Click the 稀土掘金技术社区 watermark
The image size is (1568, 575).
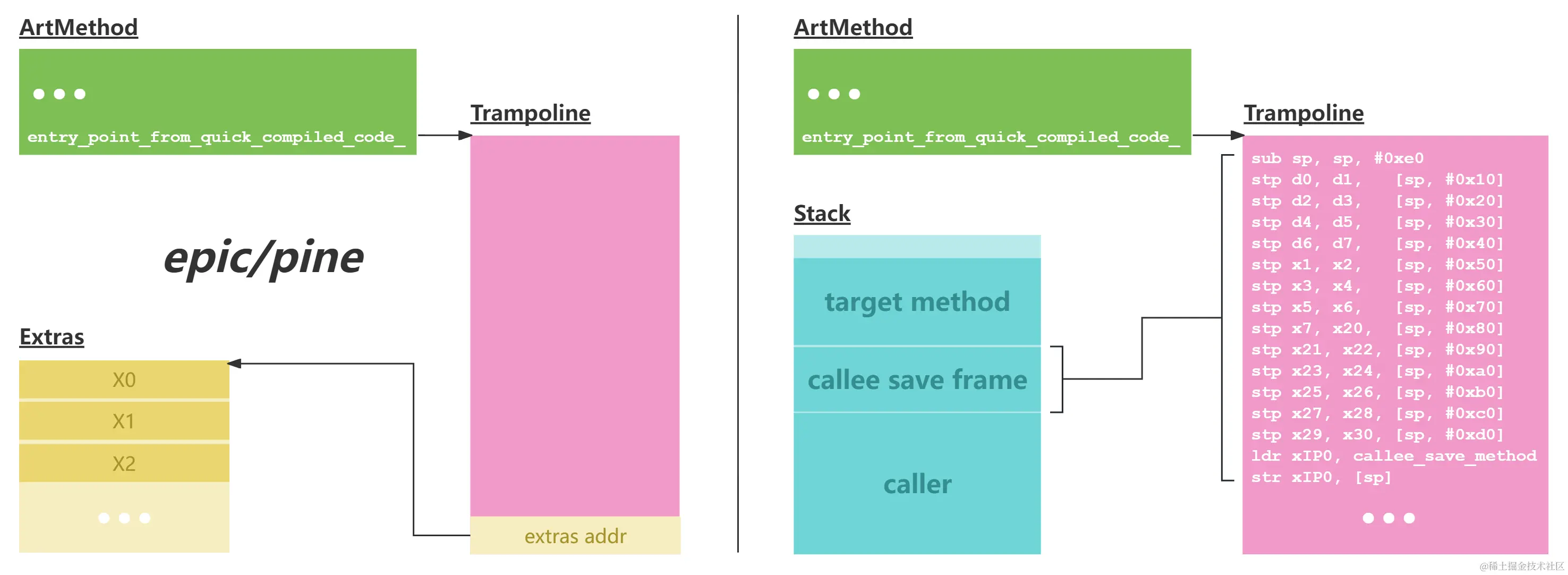tap(1521, 566)
